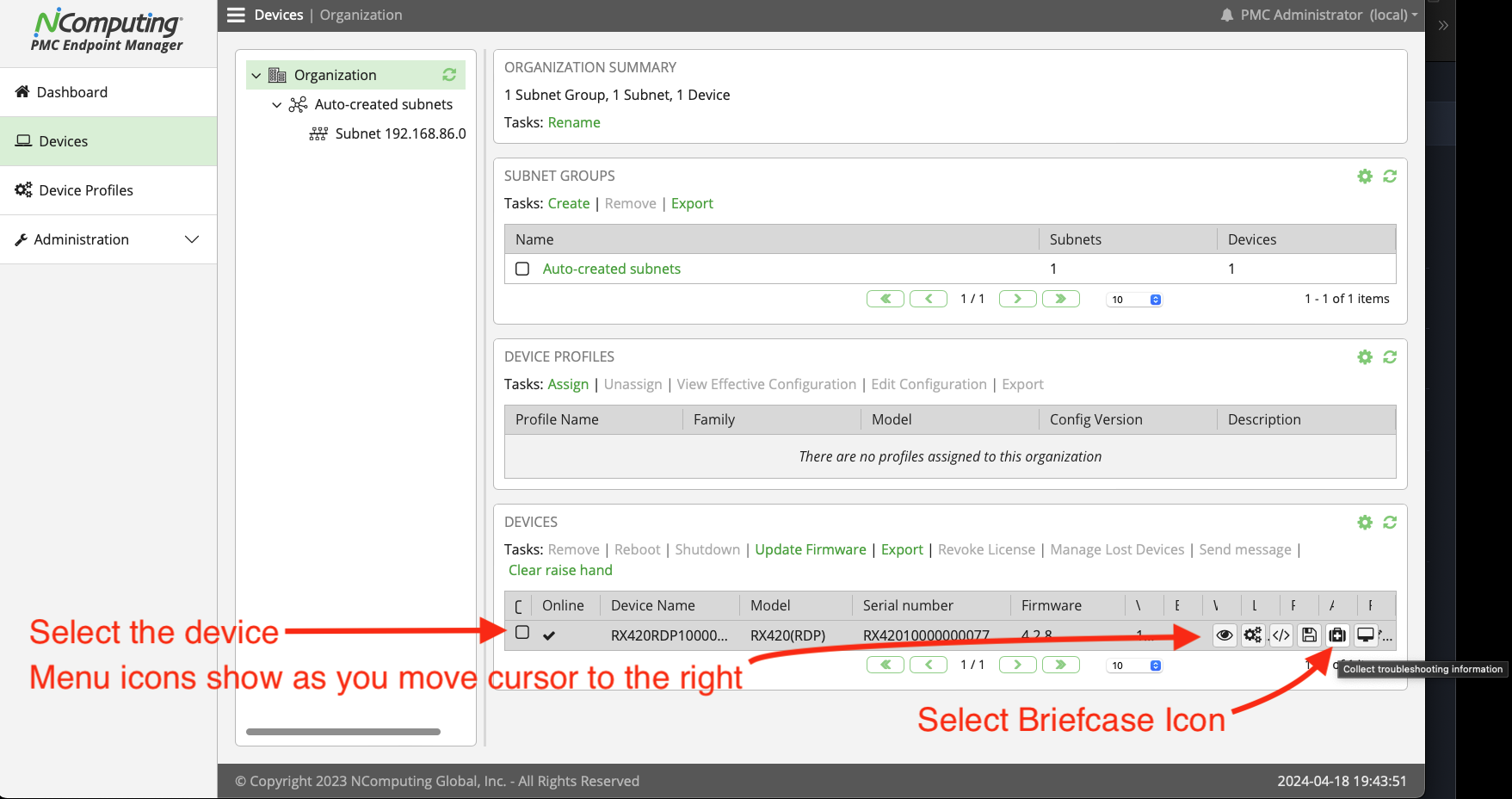The height and width of the screenshot is (799, 1512).
Task: Refresh the Subnet Groups panel
Action: (x=1390, y=177)
